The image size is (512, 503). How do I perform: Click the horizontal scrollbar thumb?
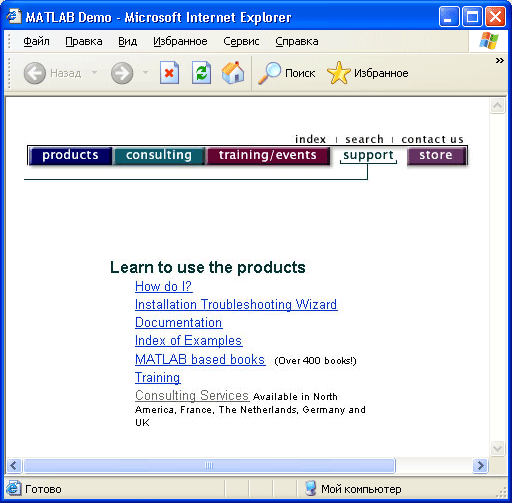[209, 466]
